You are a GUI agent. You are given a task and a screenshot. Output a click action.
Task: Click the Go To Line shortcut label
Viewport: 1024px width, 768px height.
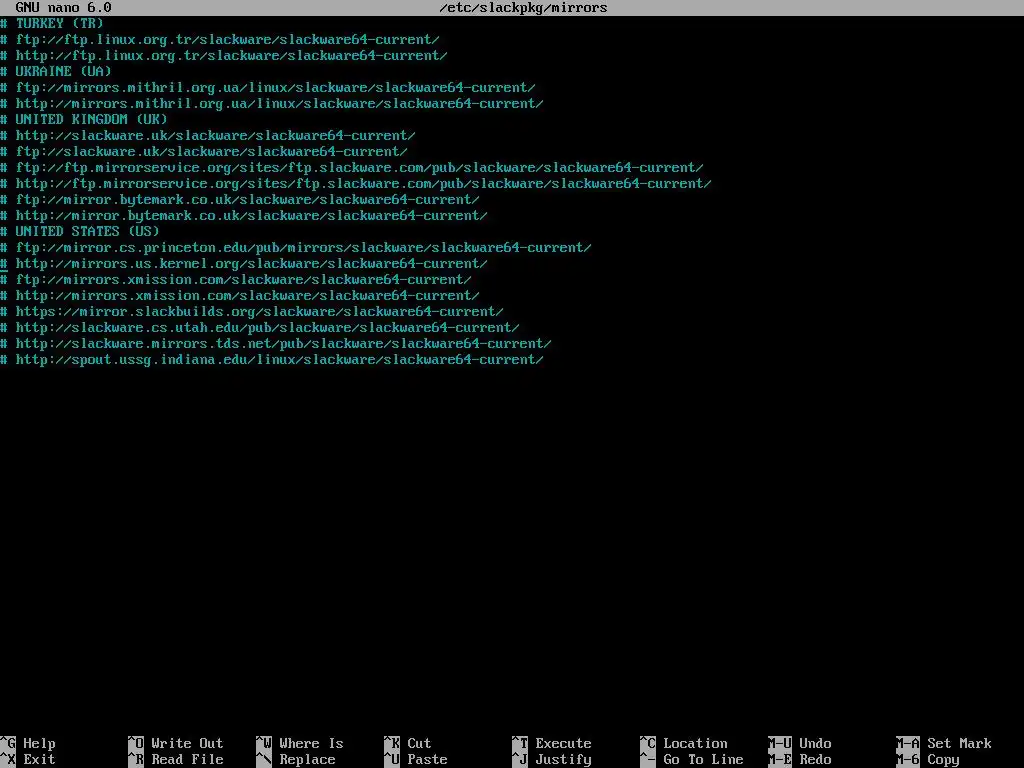tap(703, 760)
